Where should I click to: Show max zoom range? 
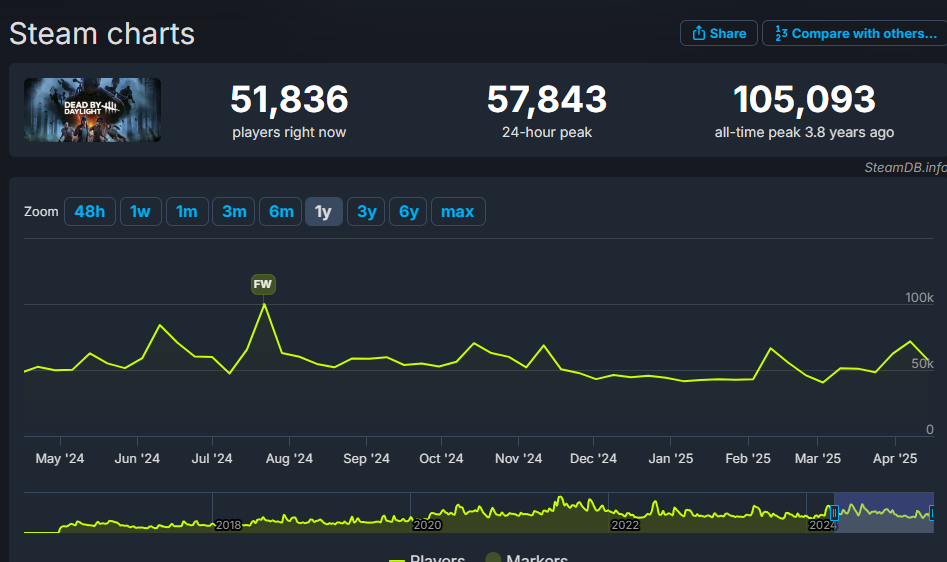click(458, 211)
